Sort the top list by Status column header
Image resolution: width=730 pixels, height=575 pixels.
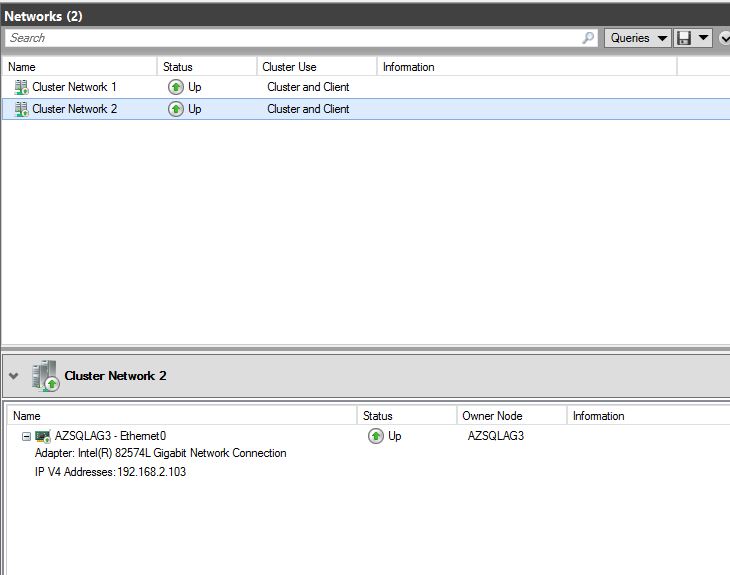point(206,67)
